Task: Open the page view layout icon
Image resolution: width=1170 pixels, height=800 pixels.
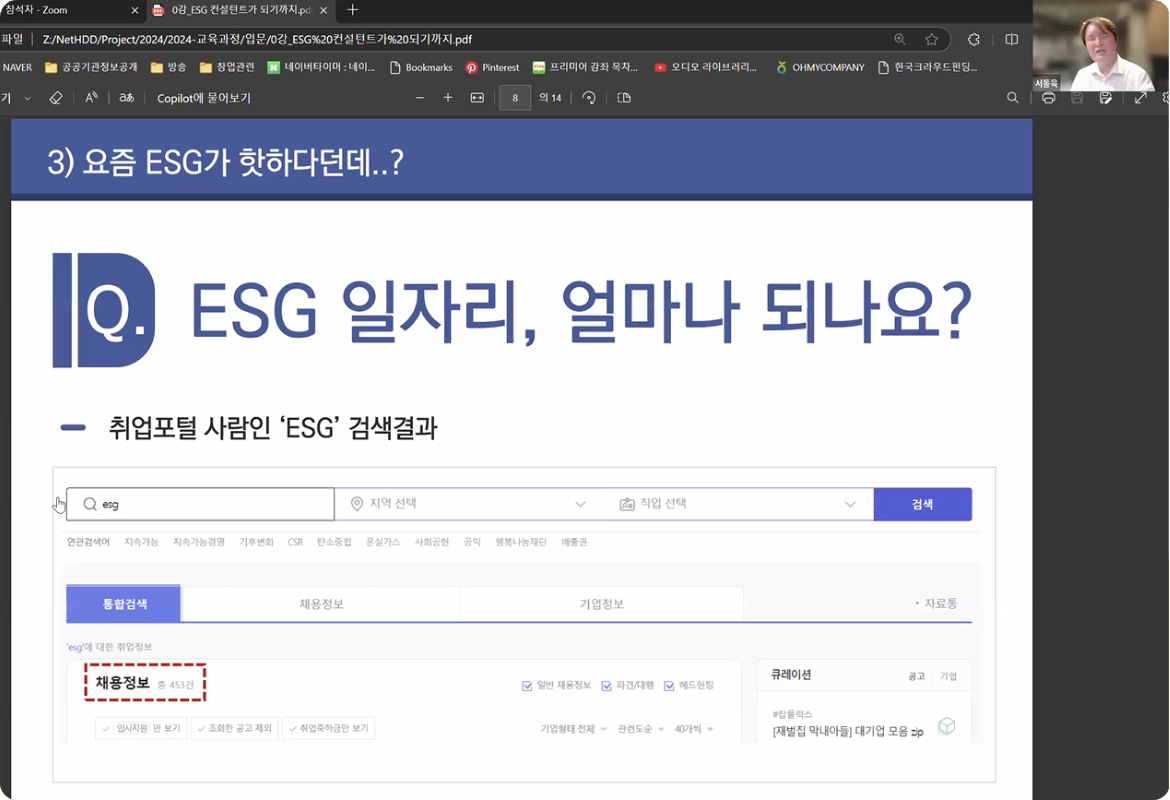Action: (625, 98)
